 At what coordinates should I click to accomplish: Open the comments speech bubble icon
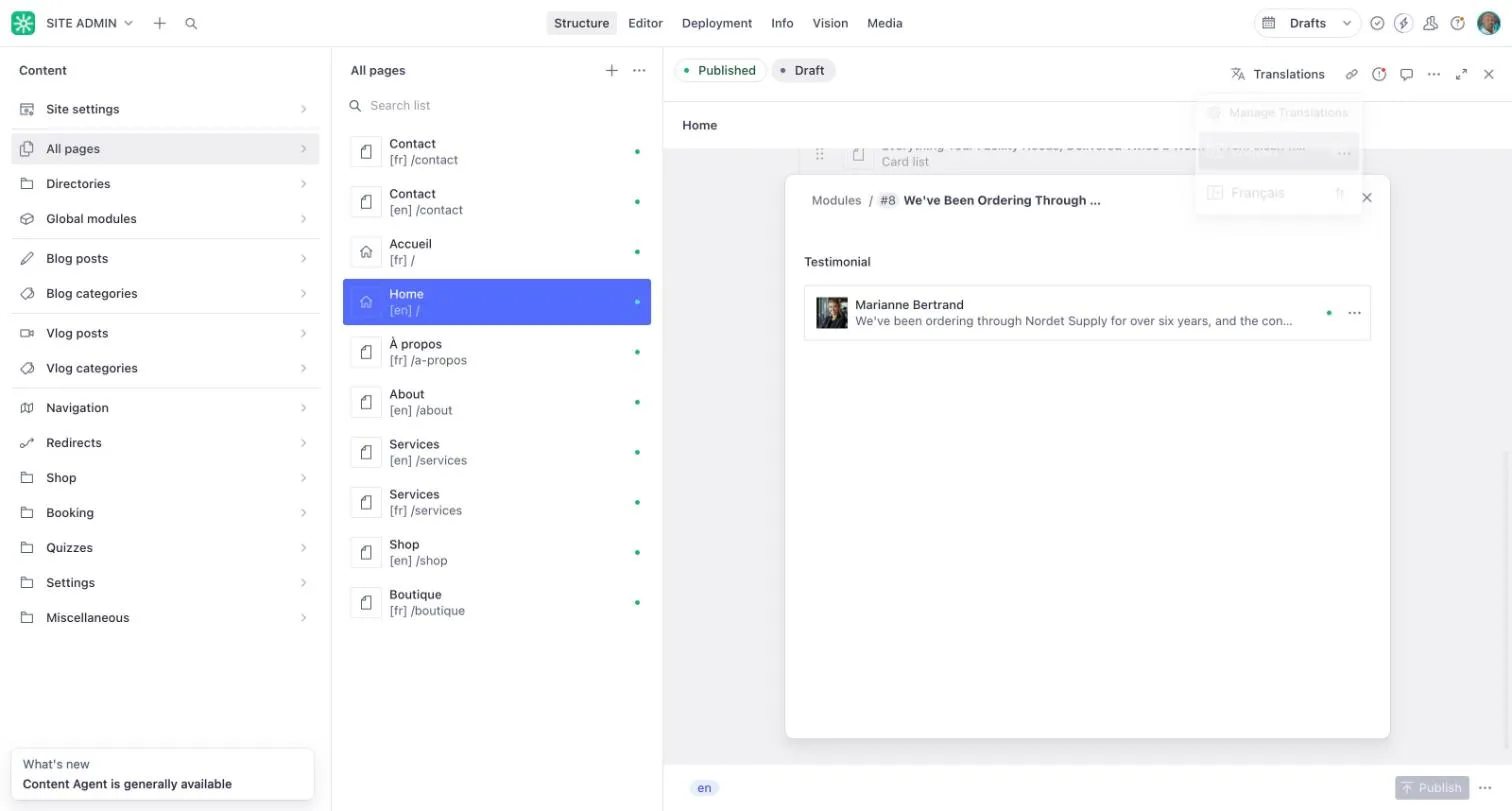tap(1406, 74)
